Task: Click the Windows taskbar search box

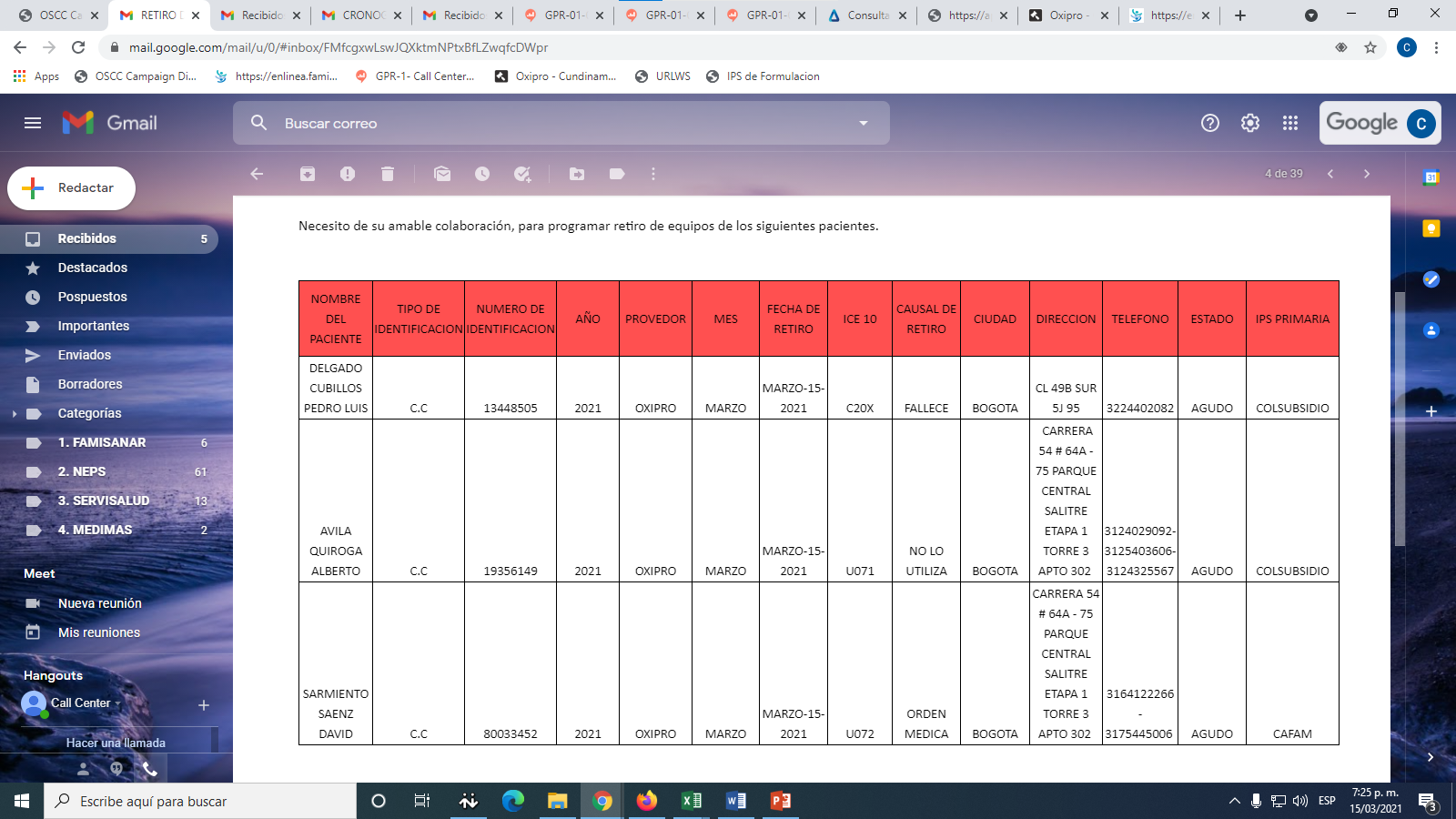Action: click(200, 801)
